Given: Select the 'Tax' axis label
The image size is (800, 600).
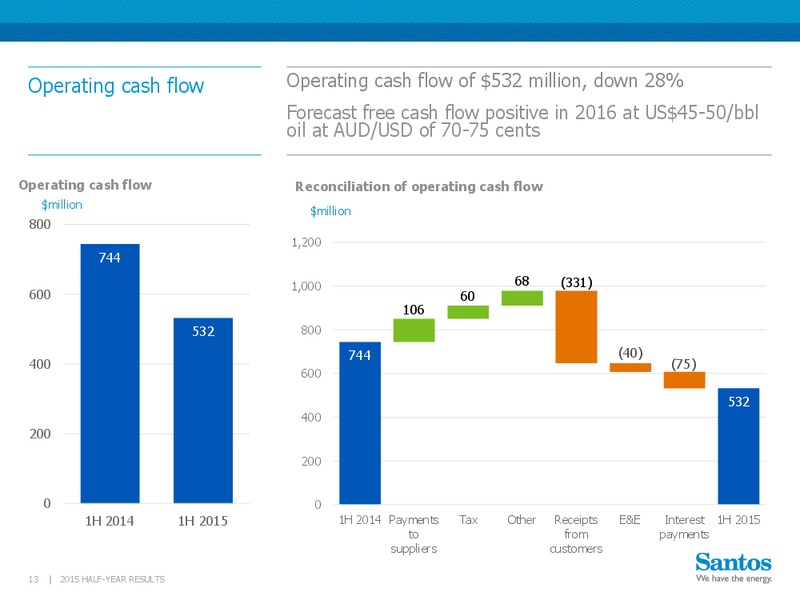Looking at the screenshot, I should 468,520.
